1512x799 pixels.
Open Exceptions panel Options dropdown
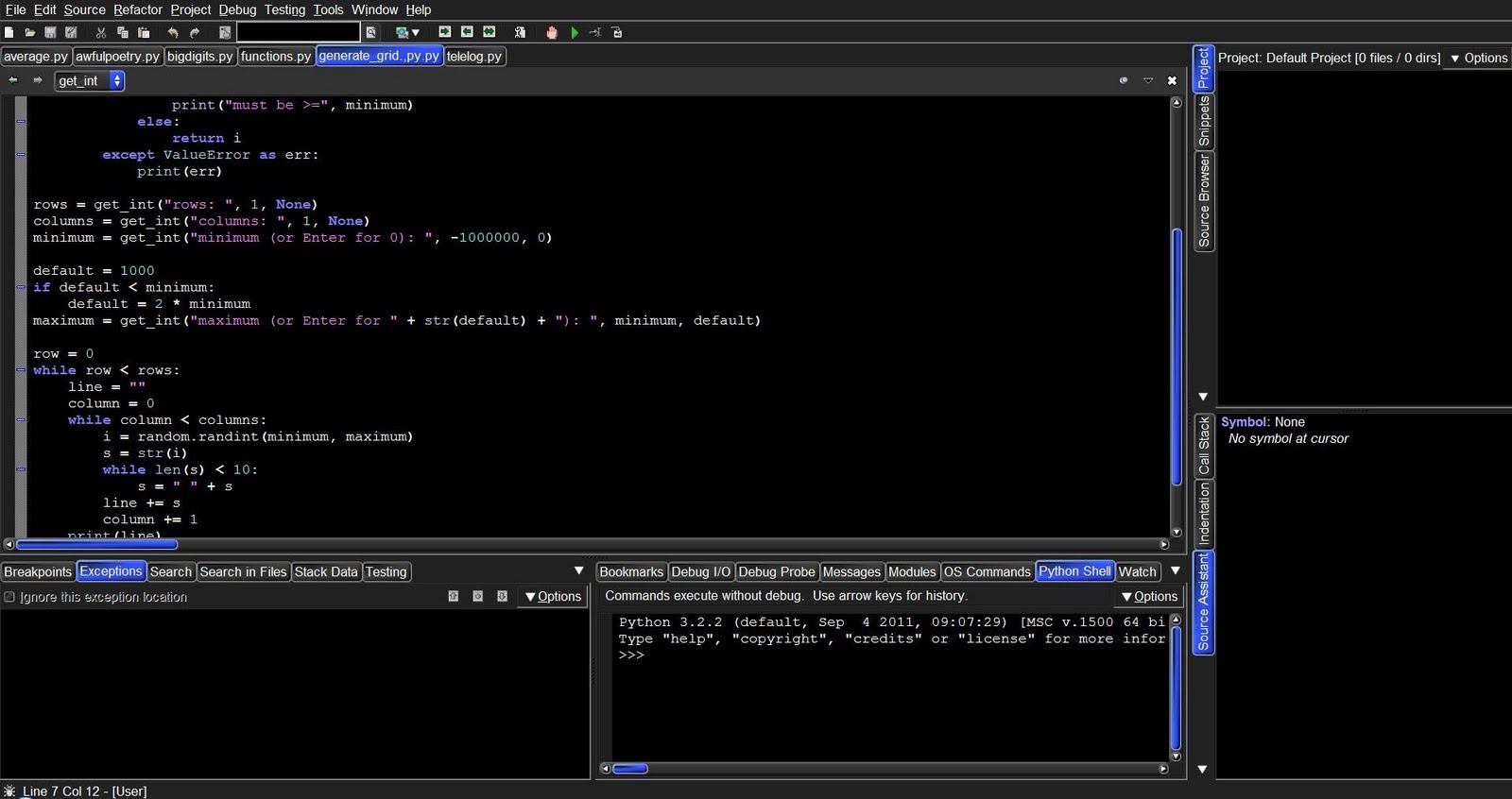553,596
